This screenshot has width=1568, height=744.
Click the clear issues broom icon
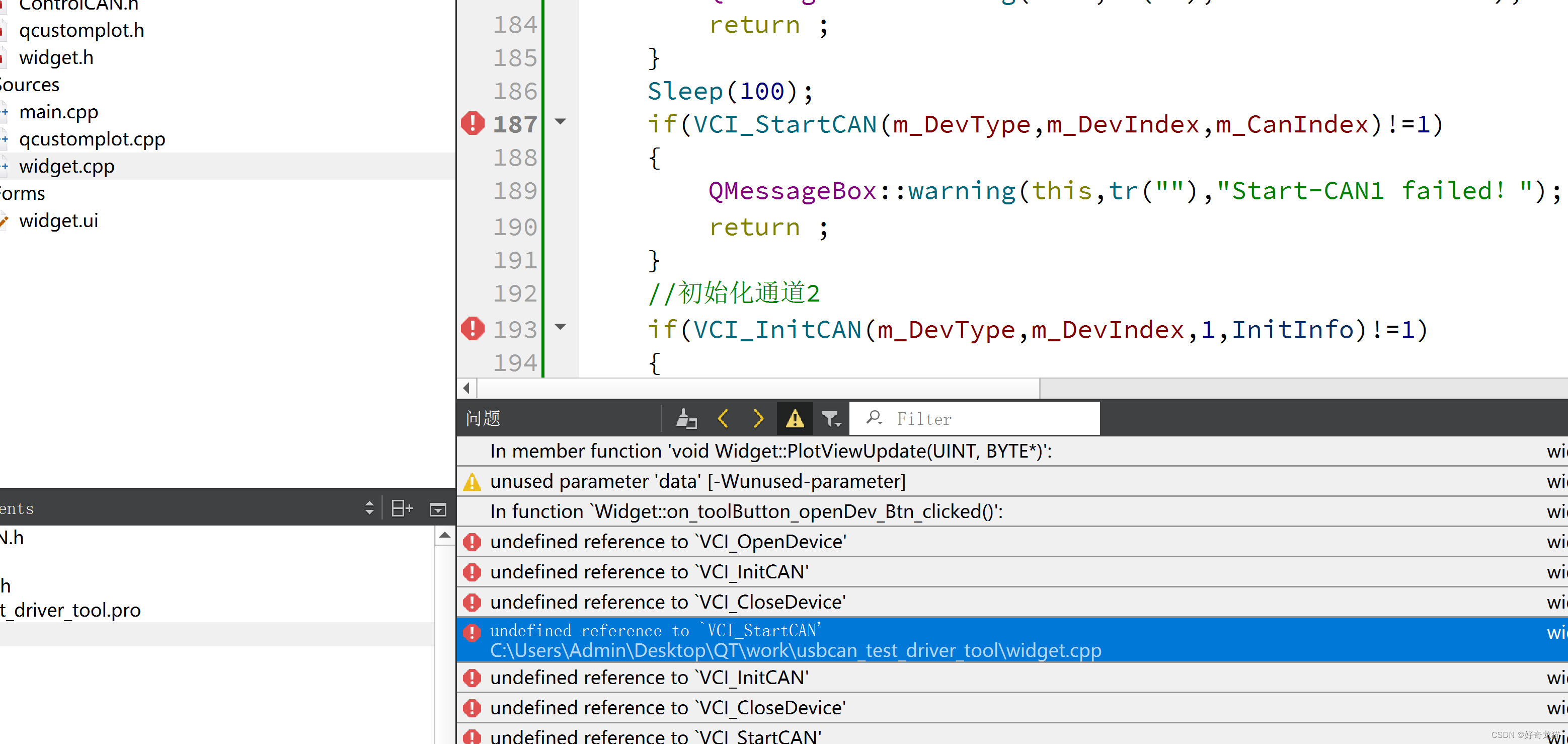point(686,419)
